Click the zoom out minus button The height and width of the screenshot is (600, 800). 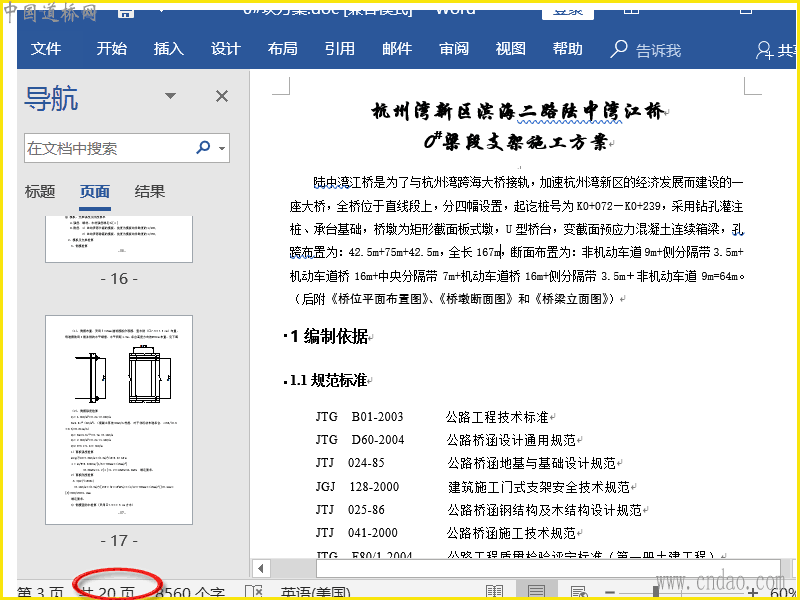tap(610, 593)
